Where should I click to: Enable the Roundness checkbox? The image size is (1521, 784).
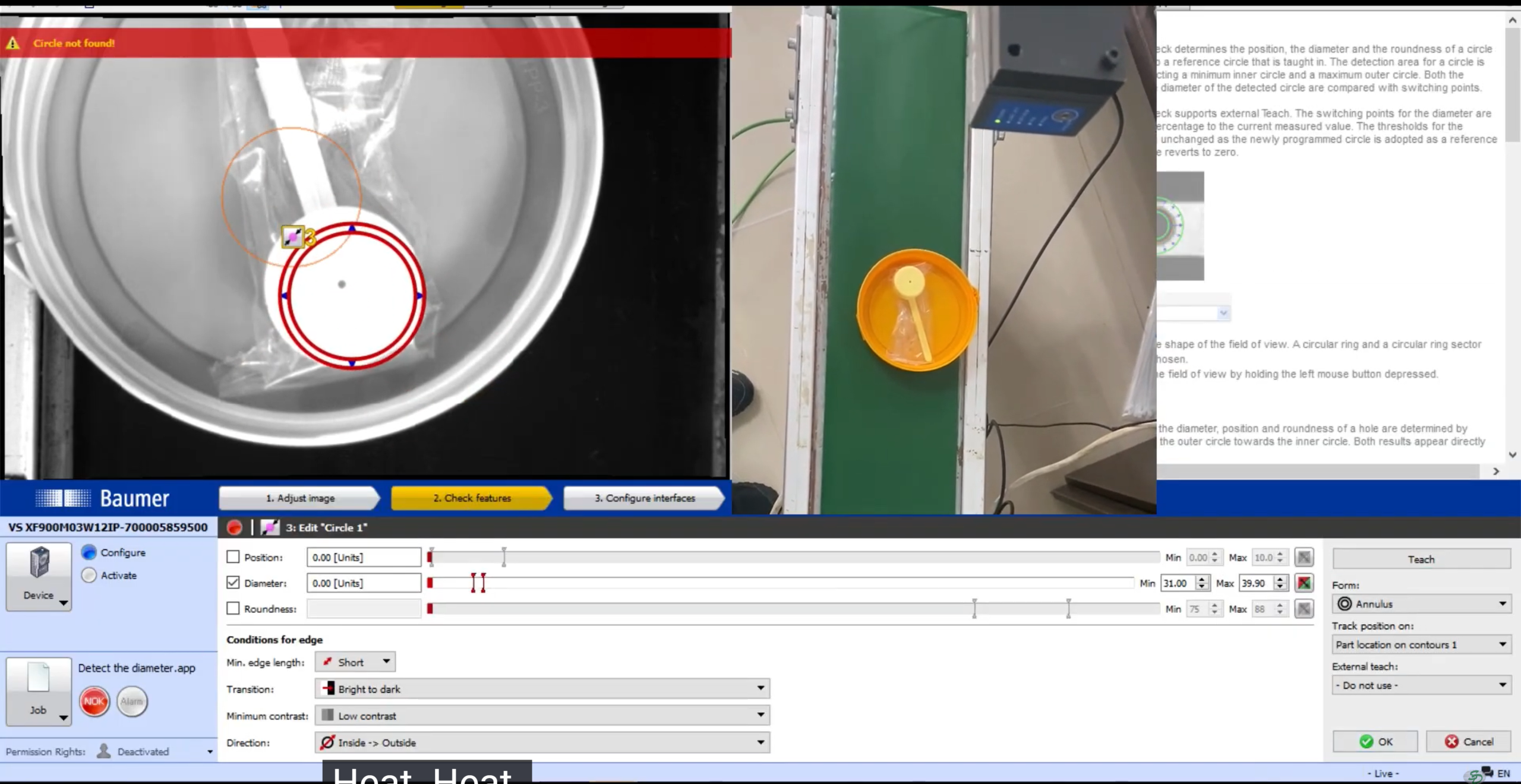click(233, 609)
